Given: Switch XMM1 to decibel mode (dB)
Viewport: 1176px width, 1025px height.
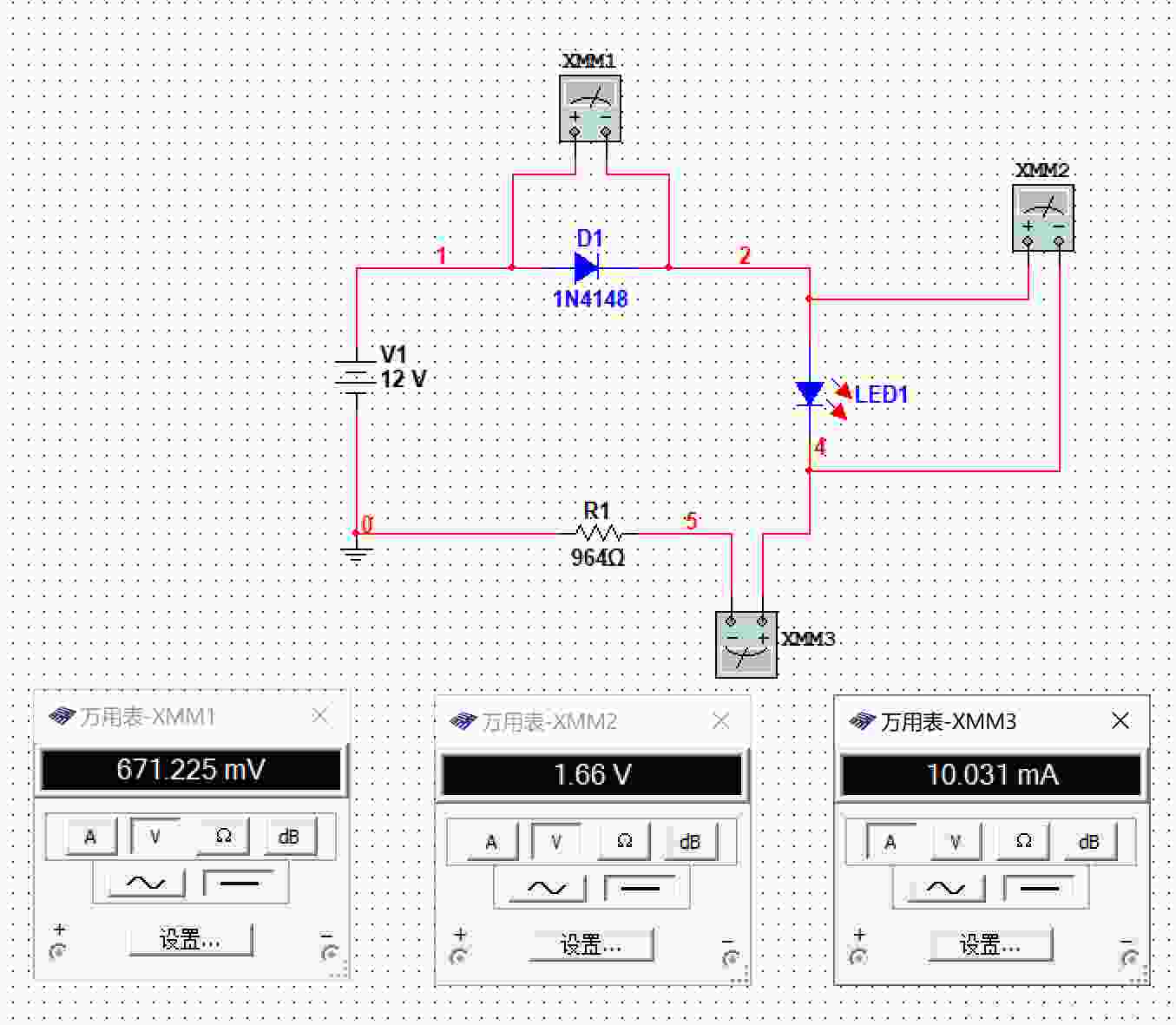Looking at the screenshot, I should click(289, 837).
